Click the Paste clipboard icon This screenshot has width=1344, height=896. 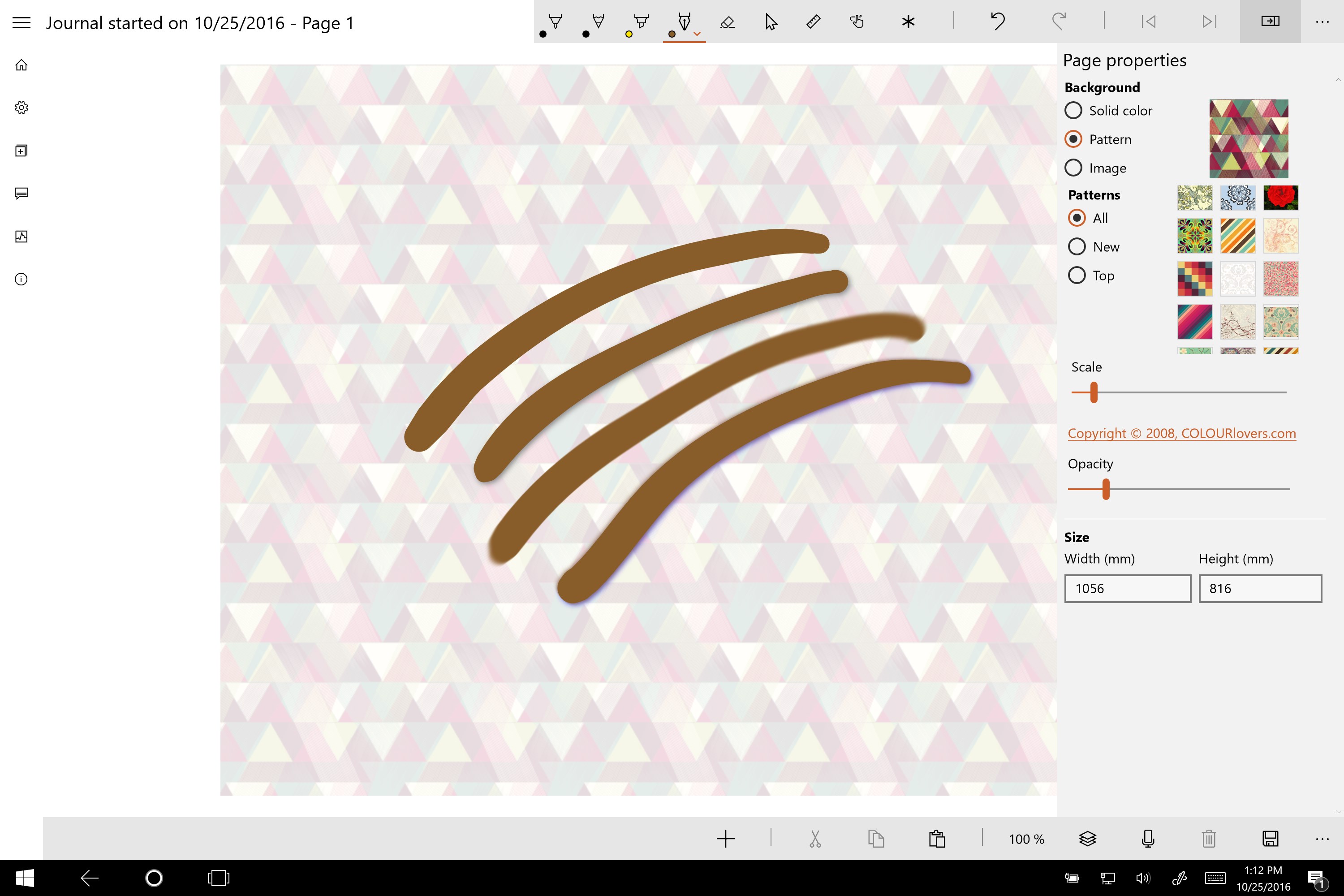pos(937,838)
